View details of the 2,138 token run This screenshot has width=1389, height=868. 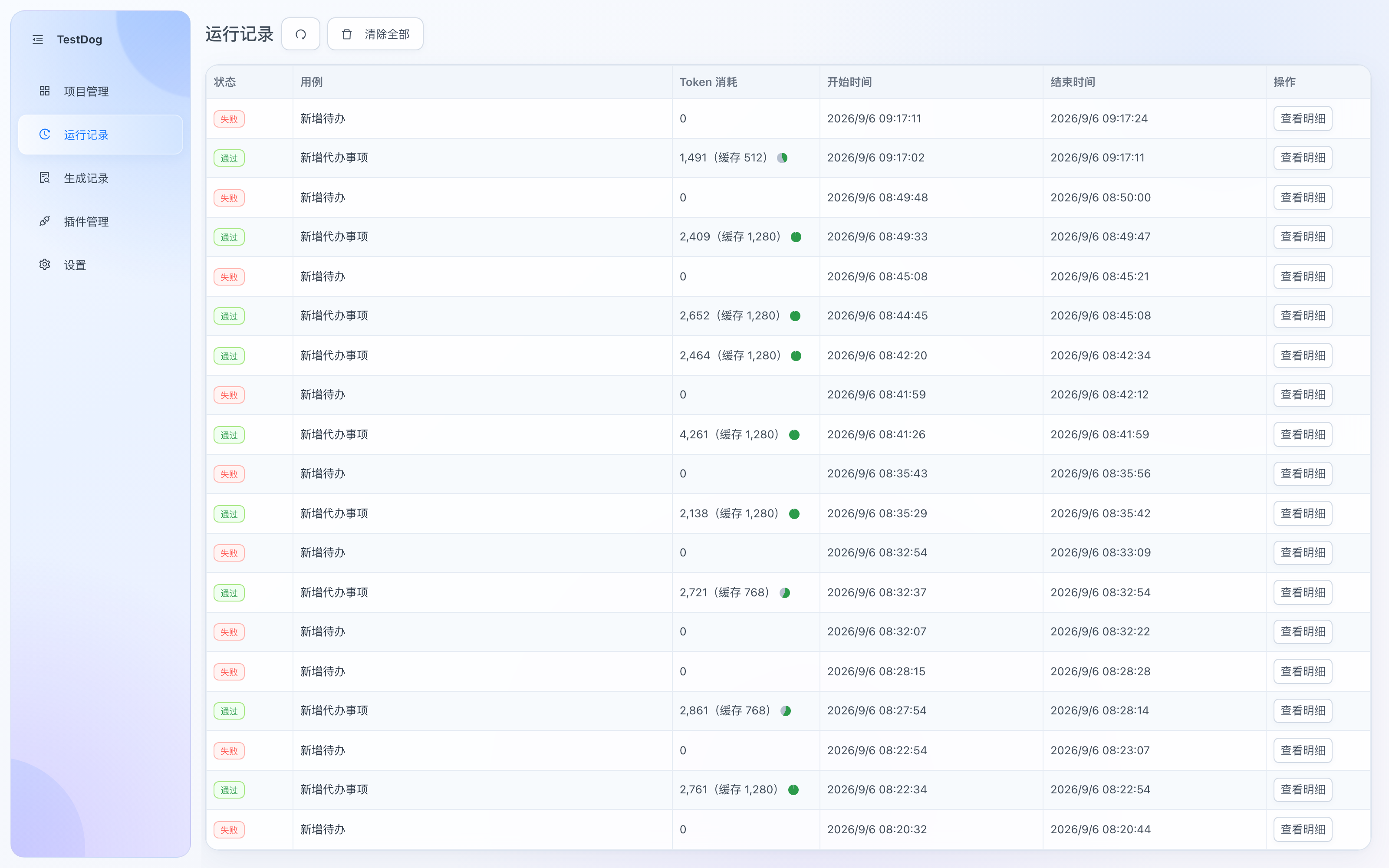[x=1303, y=514]
